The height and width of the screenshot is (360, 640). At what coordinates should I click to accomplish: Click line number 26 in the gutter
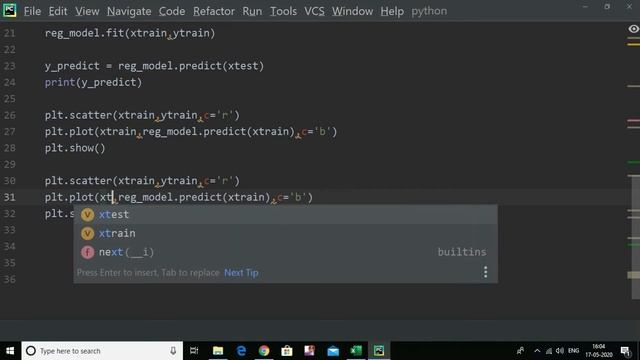point(9,115)
